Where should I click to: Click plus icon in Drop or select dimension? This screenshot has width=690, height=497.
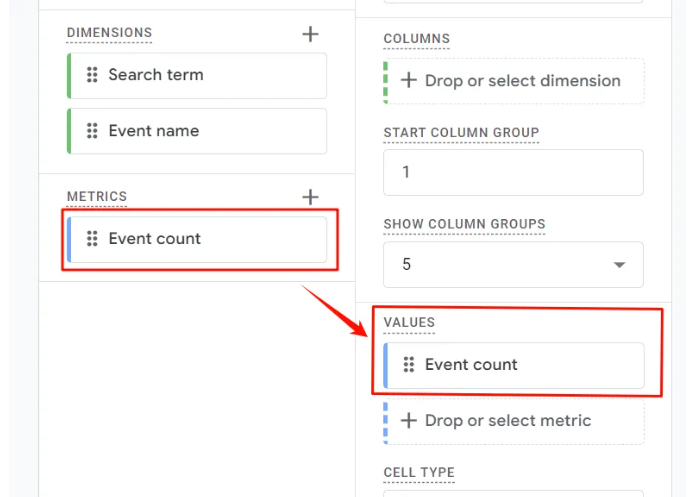click(408, 81)
